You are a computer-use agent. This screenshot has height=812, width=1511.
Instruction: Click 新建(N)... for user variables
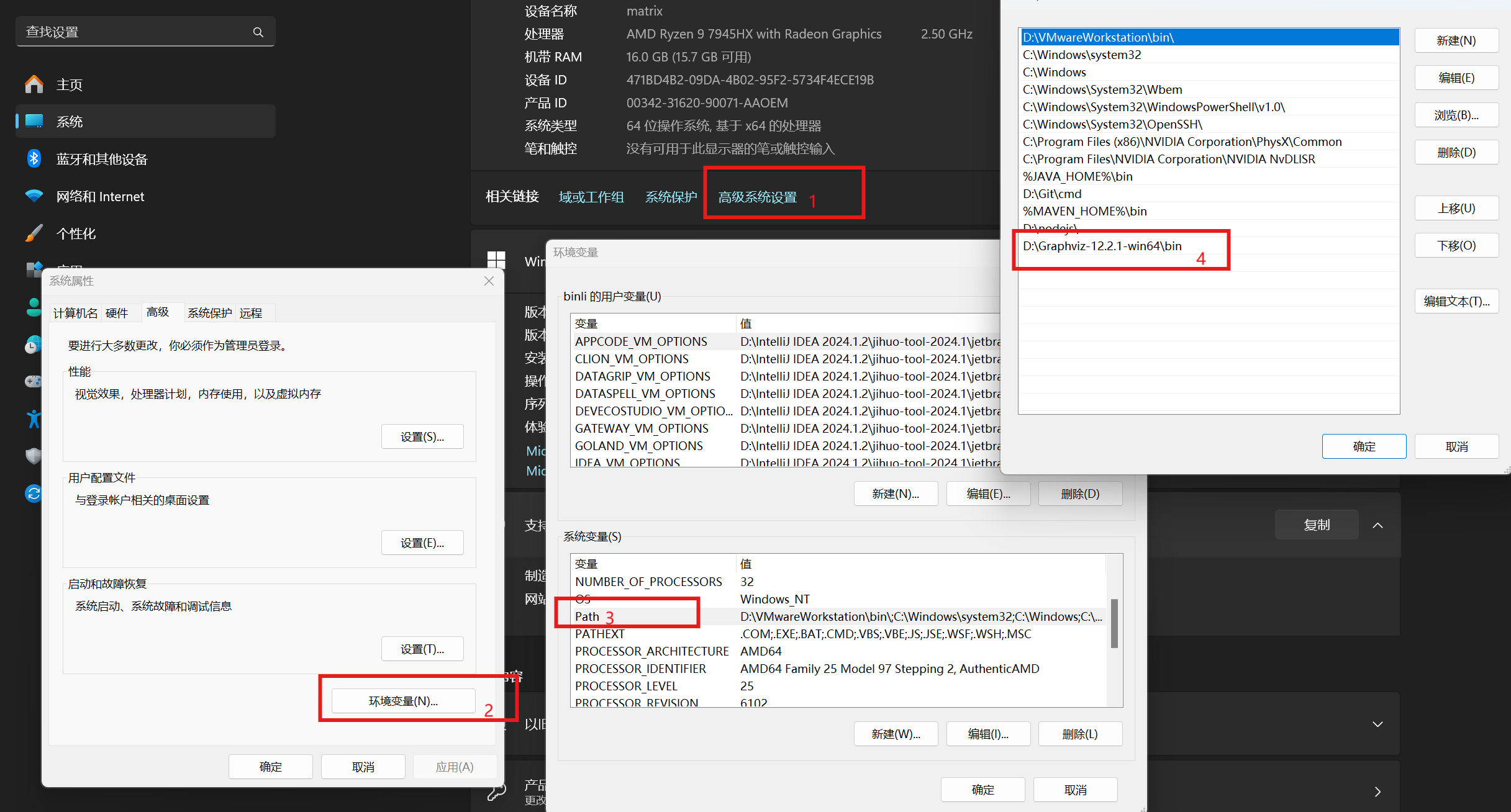[x=896, y=494]
